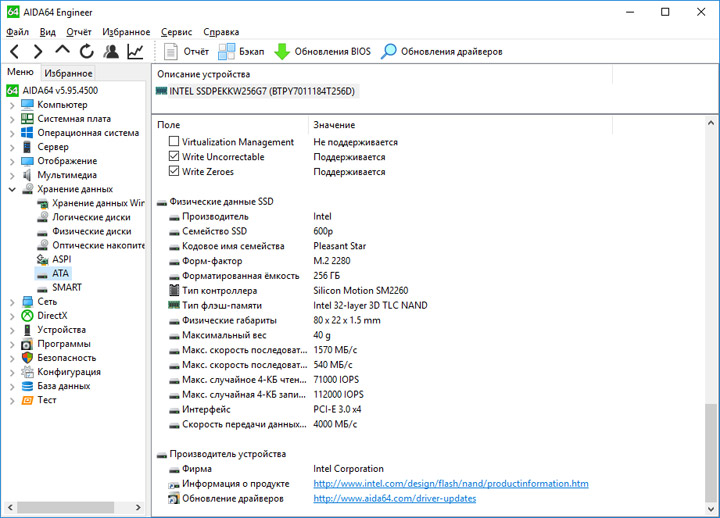The width and height of the screenshot is (720, 518).
Task: Expand the Сервер node chevron
Action: (12, 147)
